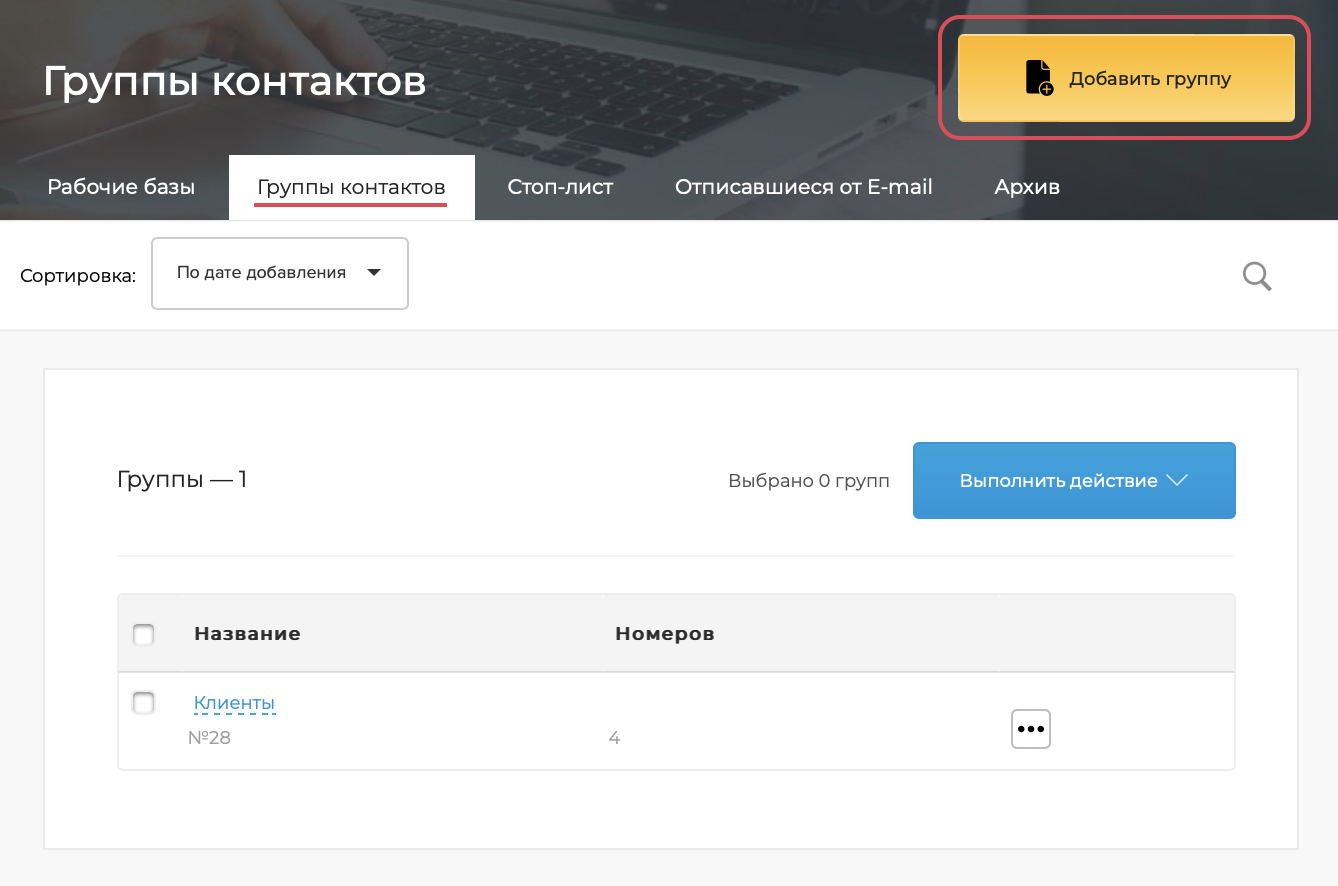1338x886 pixels.
Task: Expand the По дате добавления sort dropdown
Action: [280, 273]
